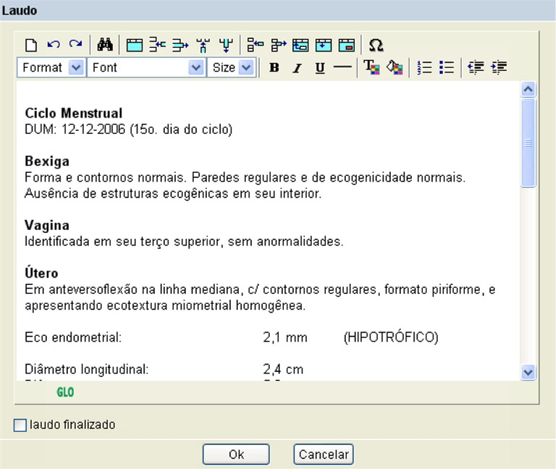Click the column icon with upward arrow

(203, 45)
